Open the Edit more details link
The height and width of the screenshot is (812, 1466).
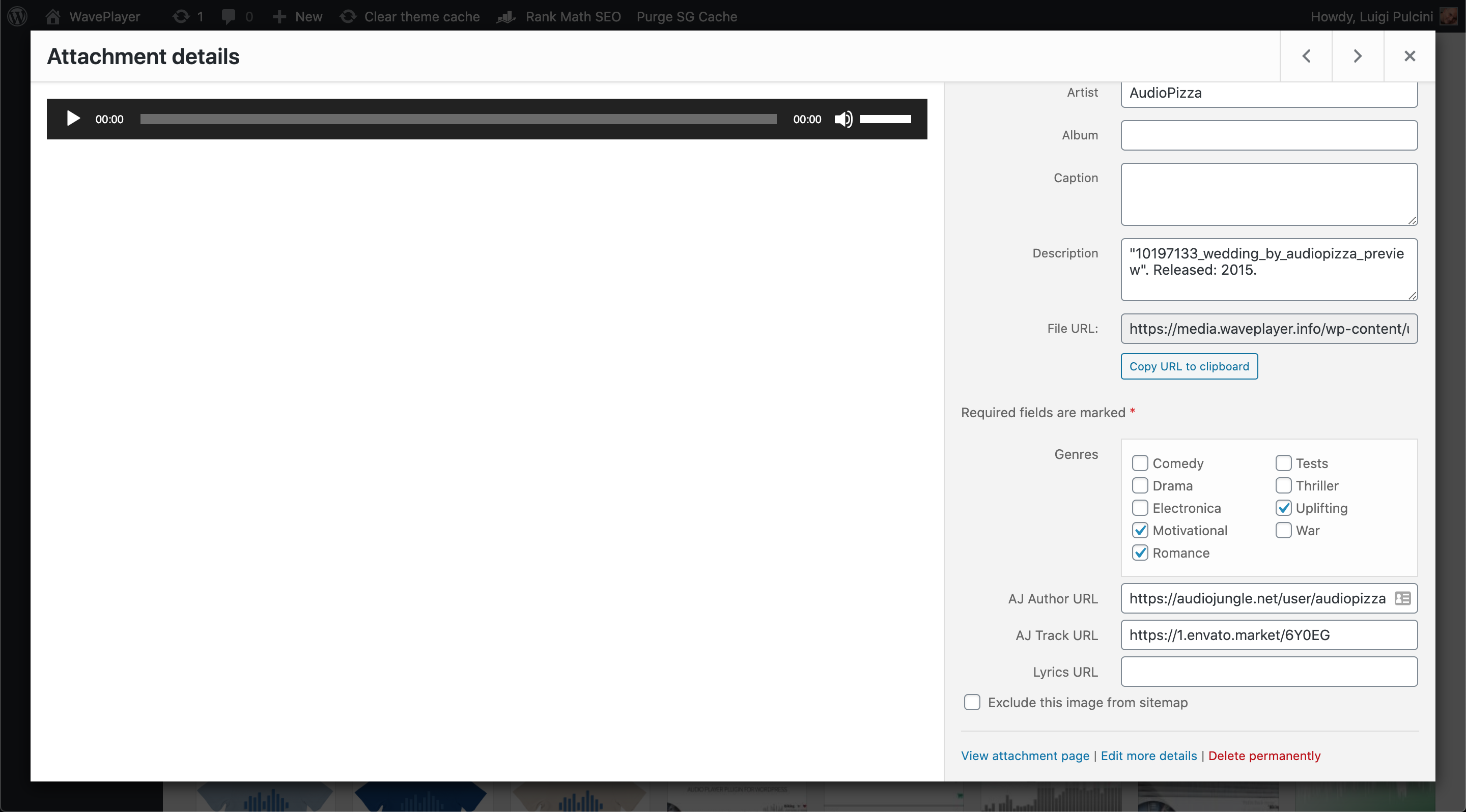[1148, 756]
